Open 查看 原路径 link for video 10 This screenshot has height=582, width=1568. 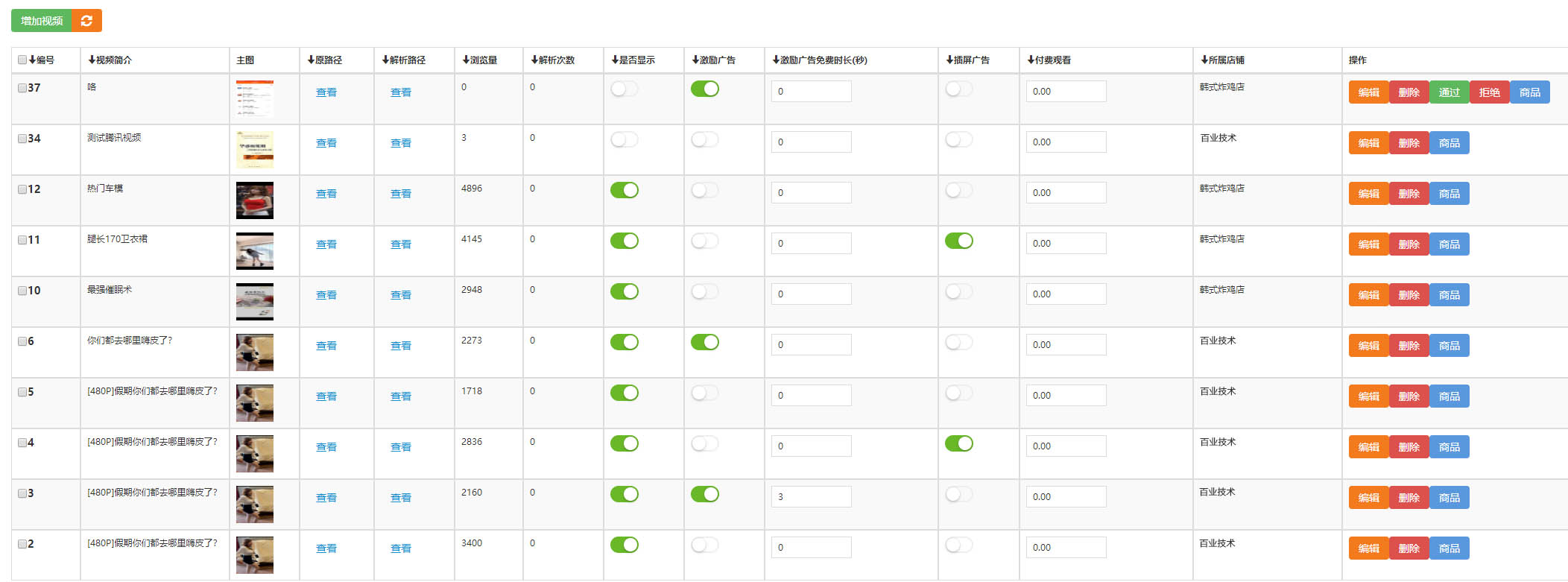point(326,295)
